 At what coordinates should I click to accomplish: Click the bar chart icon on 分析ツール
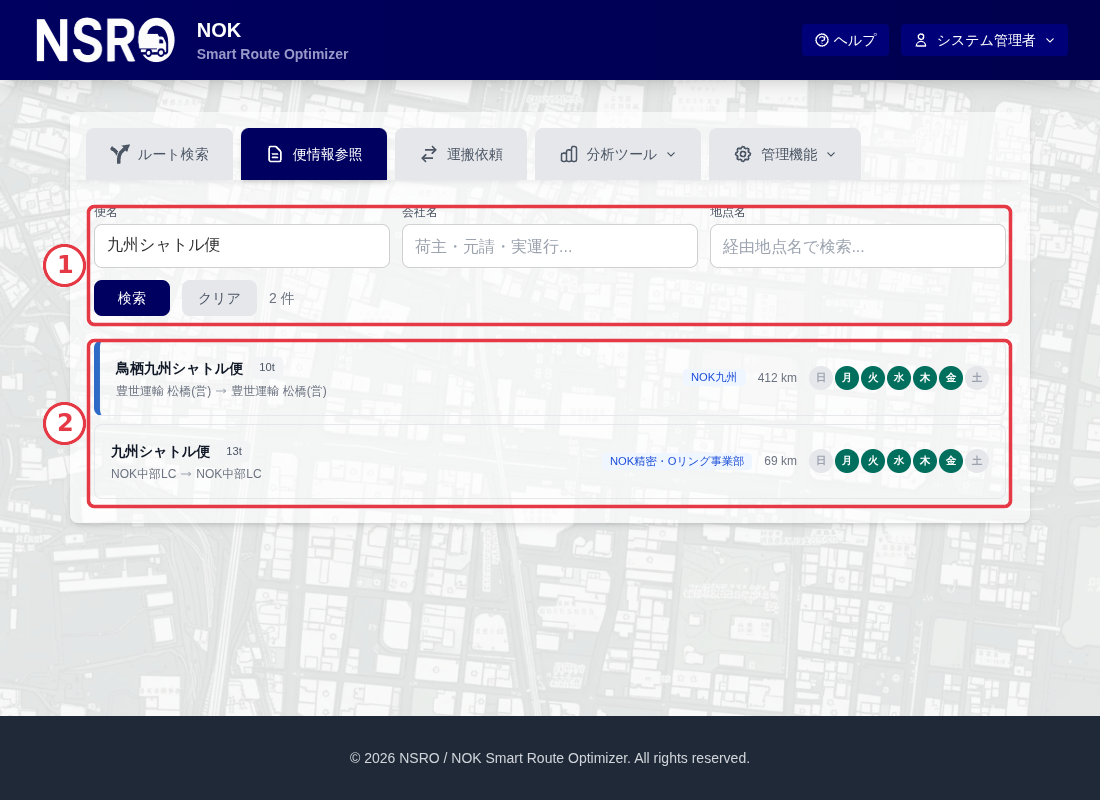(569, 154)
